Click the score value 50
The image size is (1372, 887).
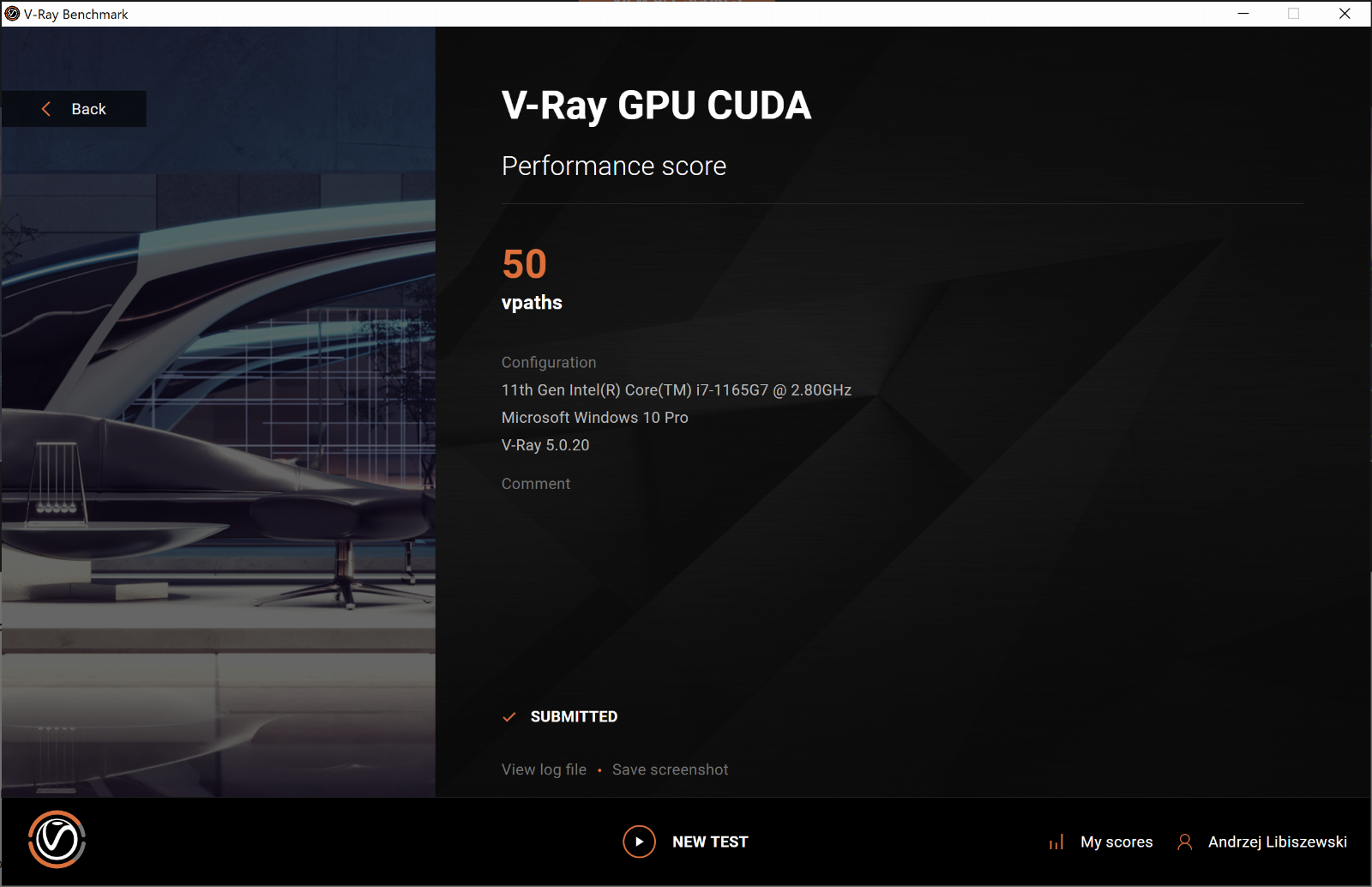coord(524,263)
